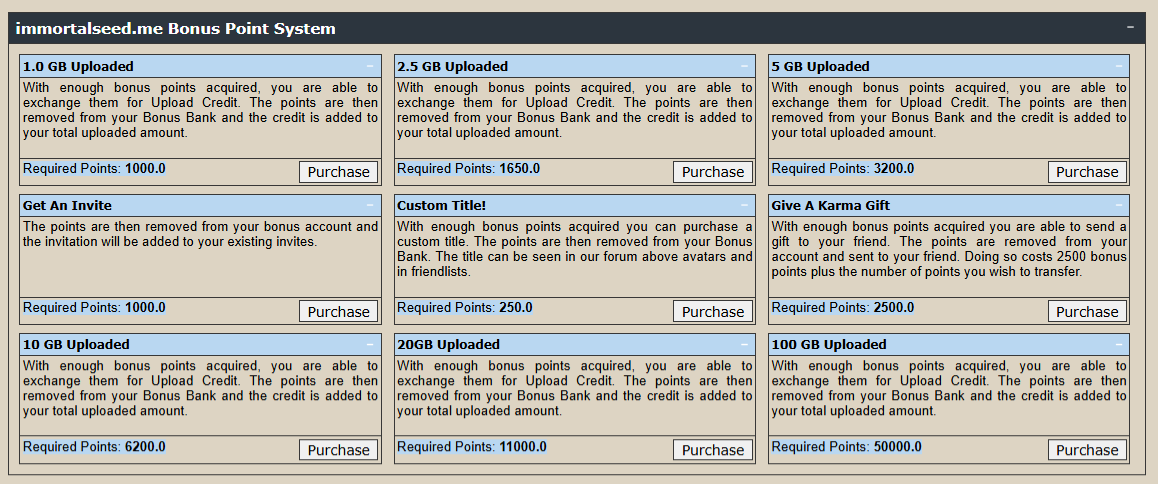Collapse the 2.5 GB Uploaded box

[x=744, y=66]
